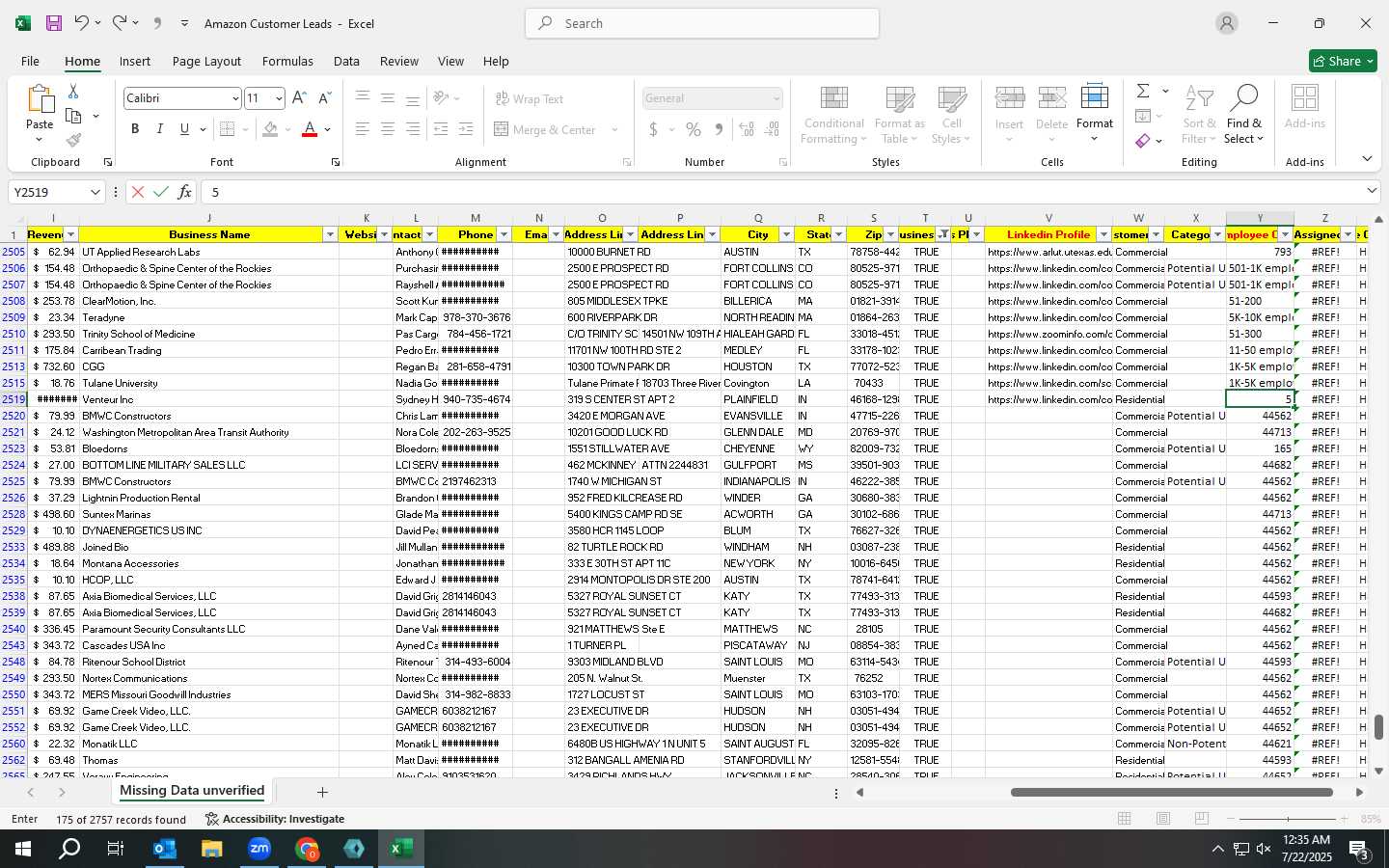Open Chrome from the Windows taskbar
The image size is (1389, 868).
(x=307, y=849)
